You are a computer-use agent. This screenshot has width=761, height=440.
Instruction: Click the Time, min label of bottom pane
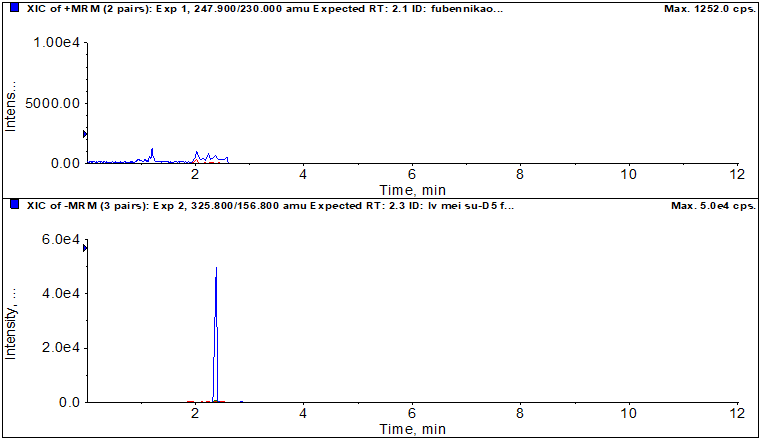pos(412,428)
